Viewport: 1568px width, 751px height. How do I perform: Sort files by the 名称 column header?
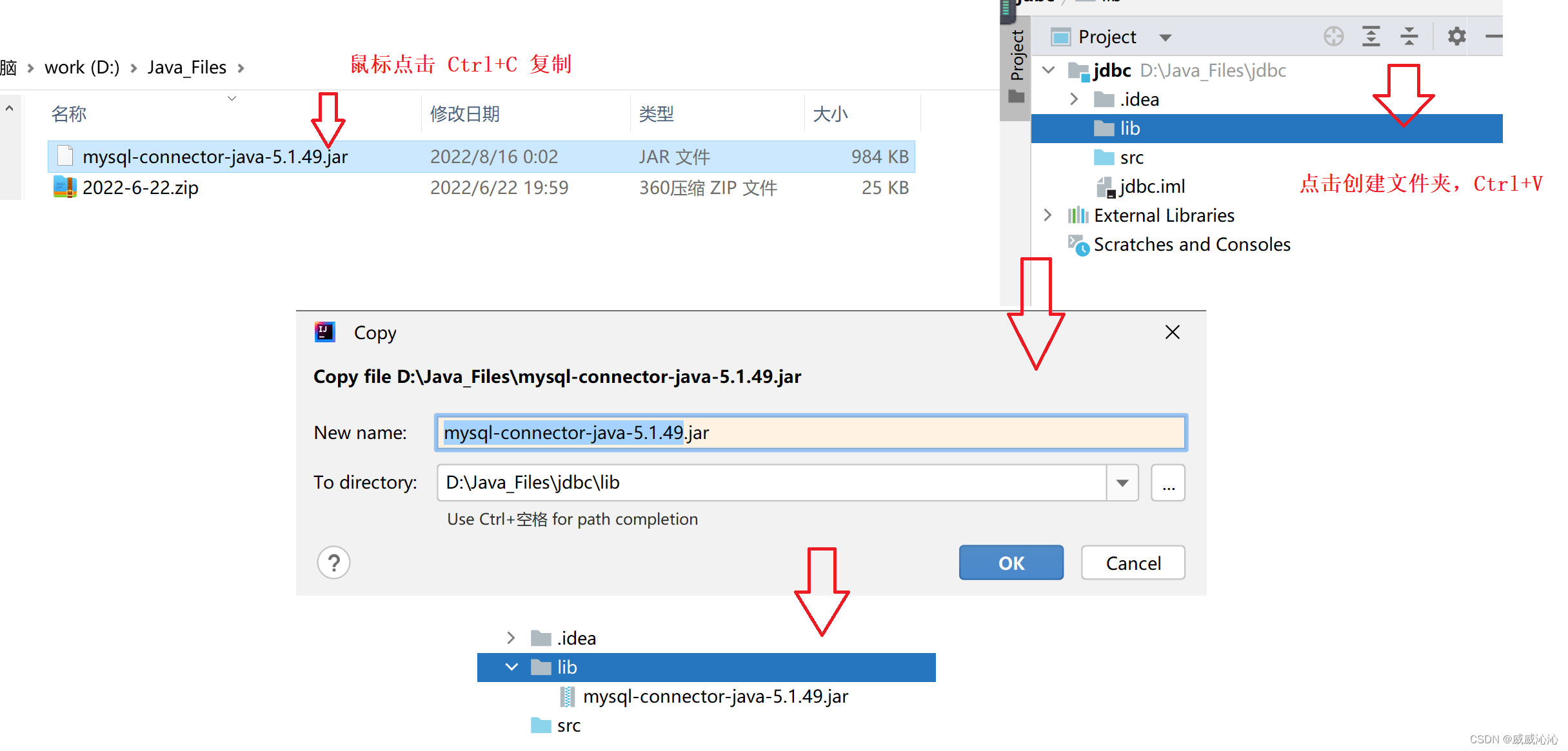click(x=68, y=113)
